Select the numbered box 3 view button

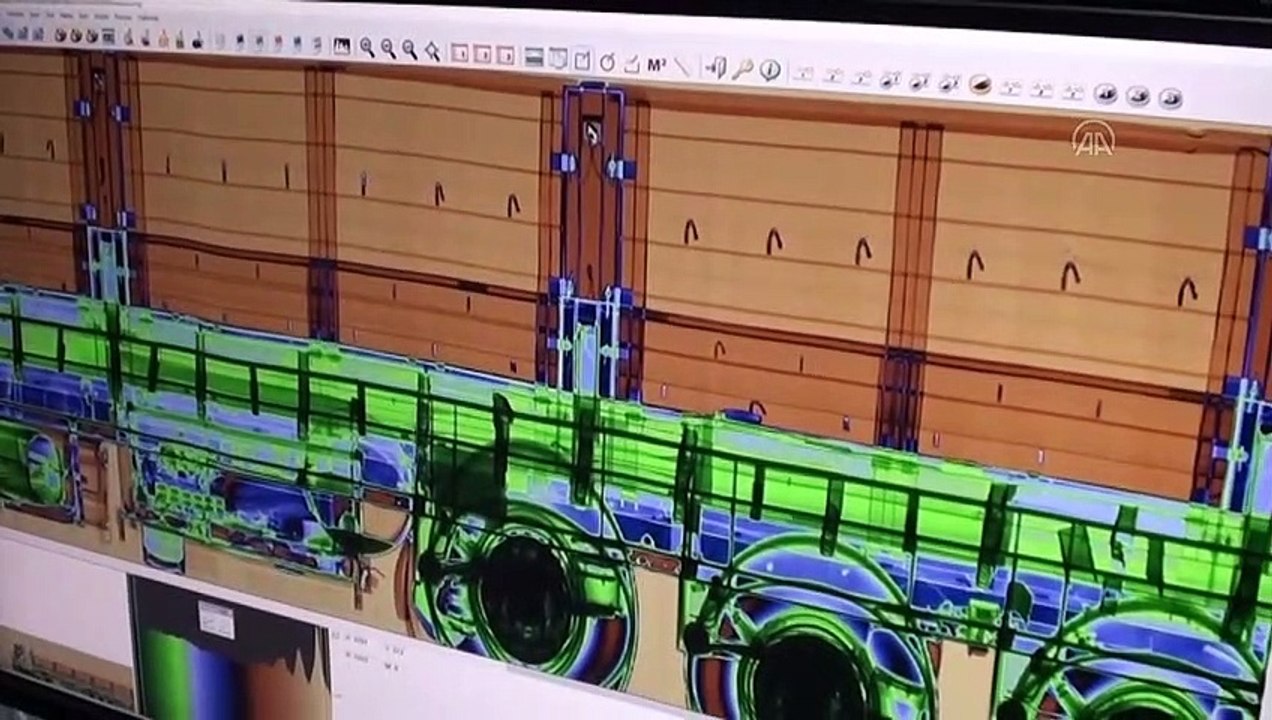(506, 54)
